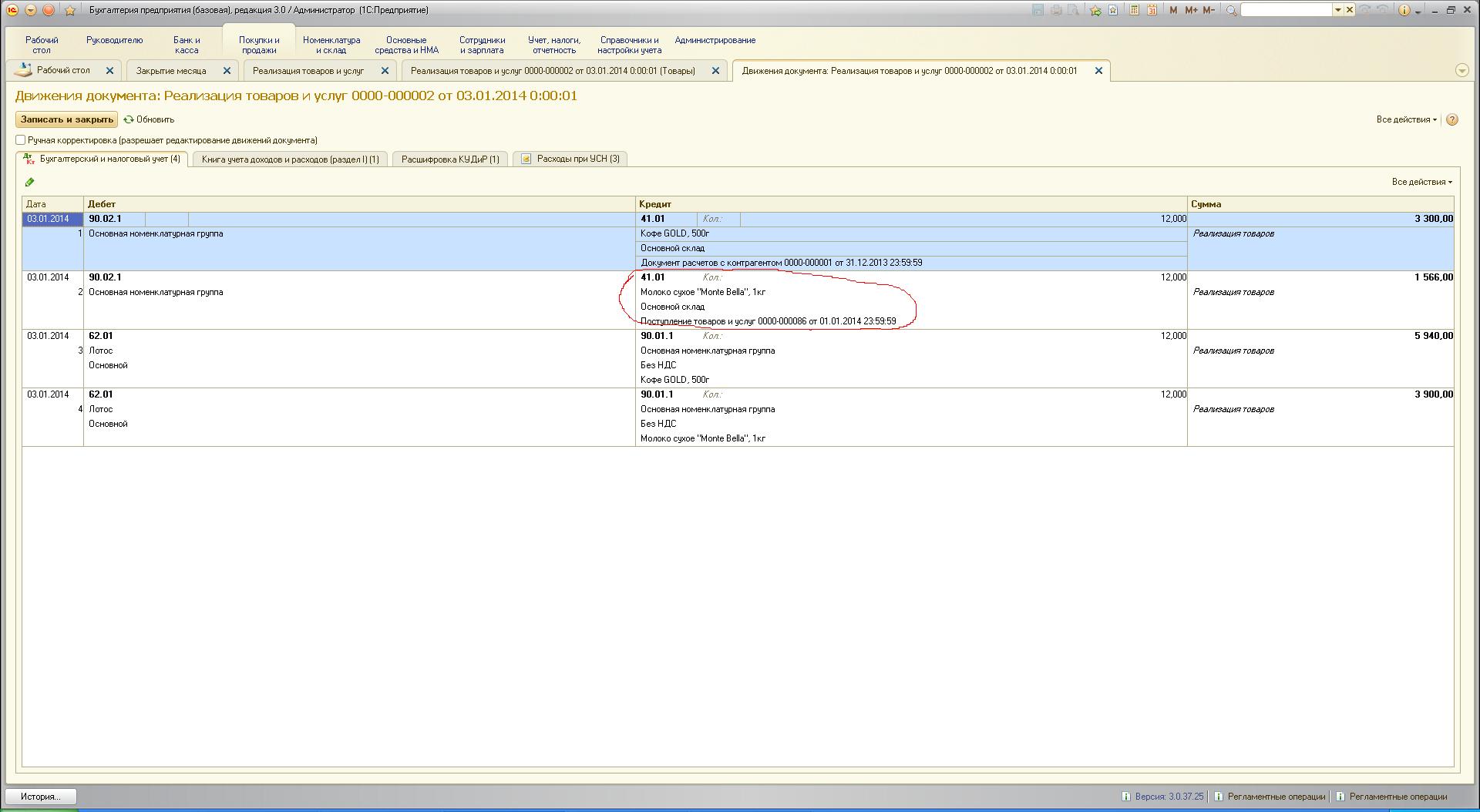Image resolution: width=1480 pixels, height=812 pixels.
Task: Open the calendar icon in top toolbar
Action: coord(1152,10)
